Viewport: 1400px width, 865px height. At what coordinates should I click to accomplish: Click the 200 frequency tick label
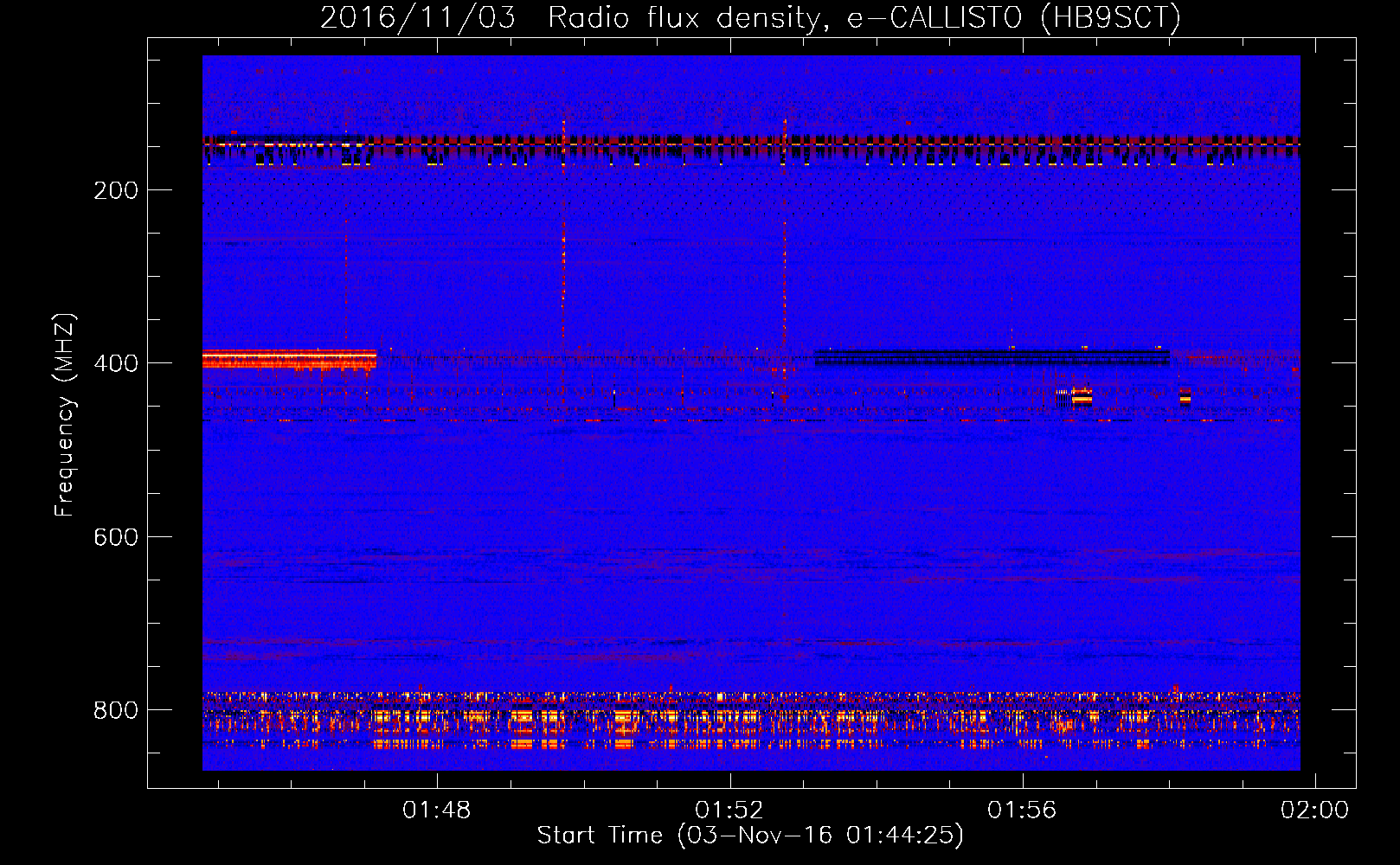[x=116, y=190]
